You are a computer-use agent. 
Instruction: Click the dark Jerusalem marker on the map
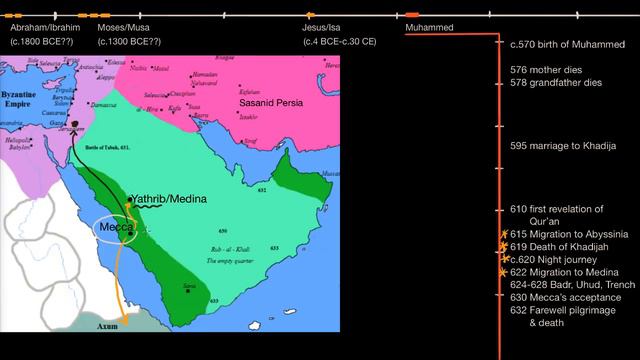click(75, 124)
